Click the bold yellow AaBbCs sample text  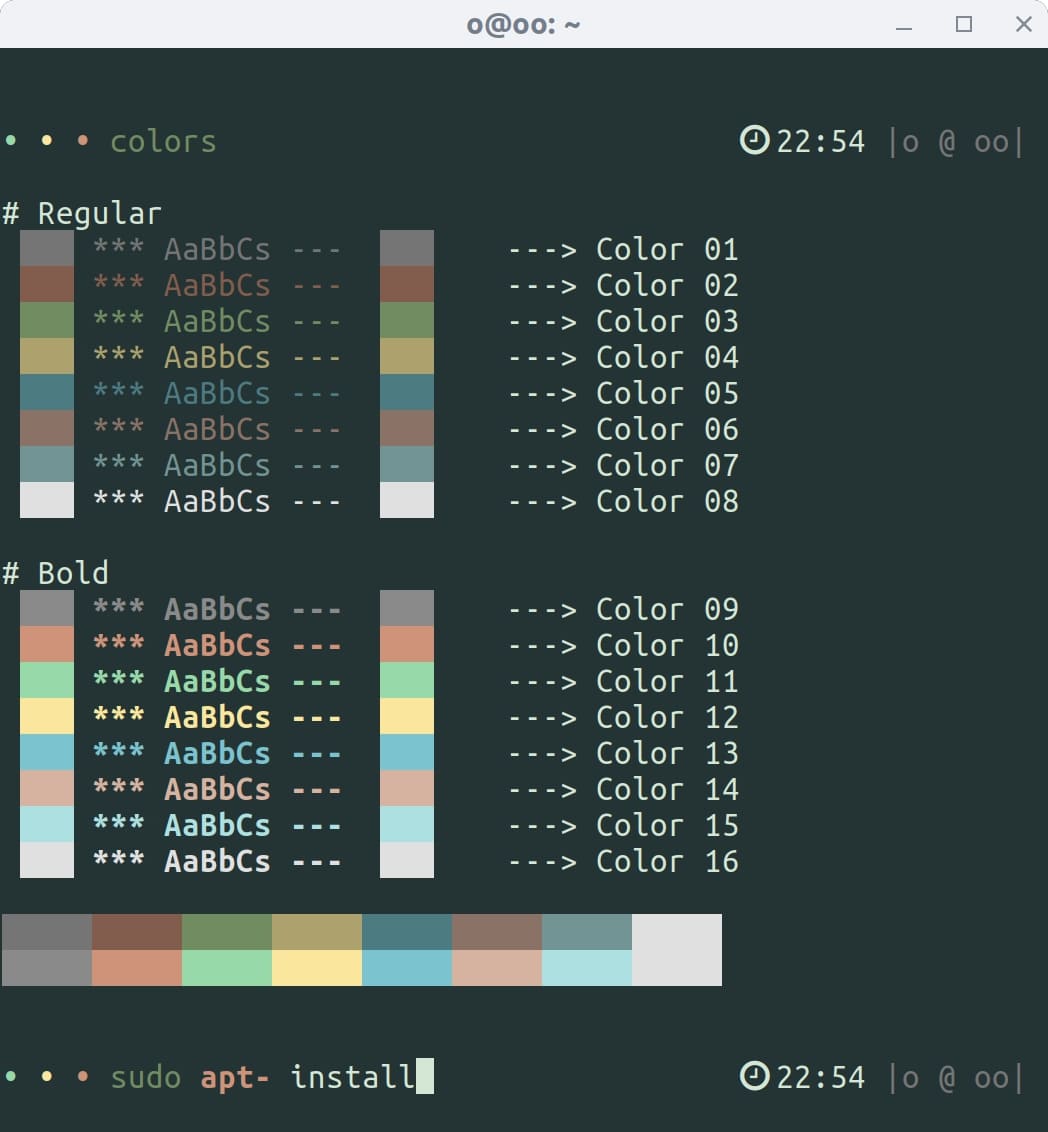point(217,717)
